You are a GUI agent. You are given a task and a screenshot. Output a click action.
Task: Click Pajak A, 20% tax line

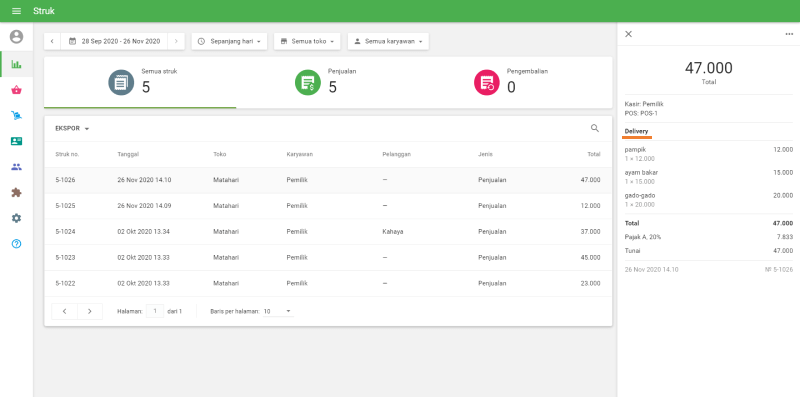tap(709, 237)
